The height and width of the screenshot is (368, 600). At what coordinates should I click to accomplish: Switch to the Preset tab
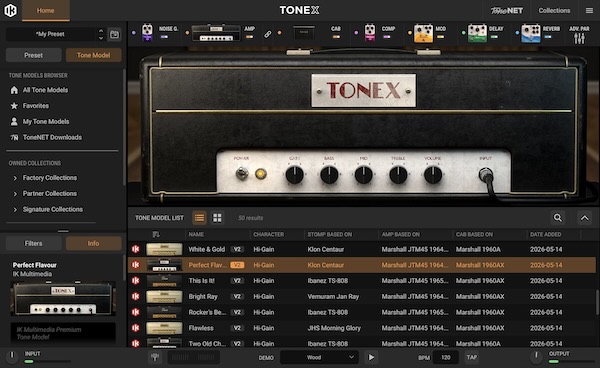pyautogui.click(x=33, y=55)
